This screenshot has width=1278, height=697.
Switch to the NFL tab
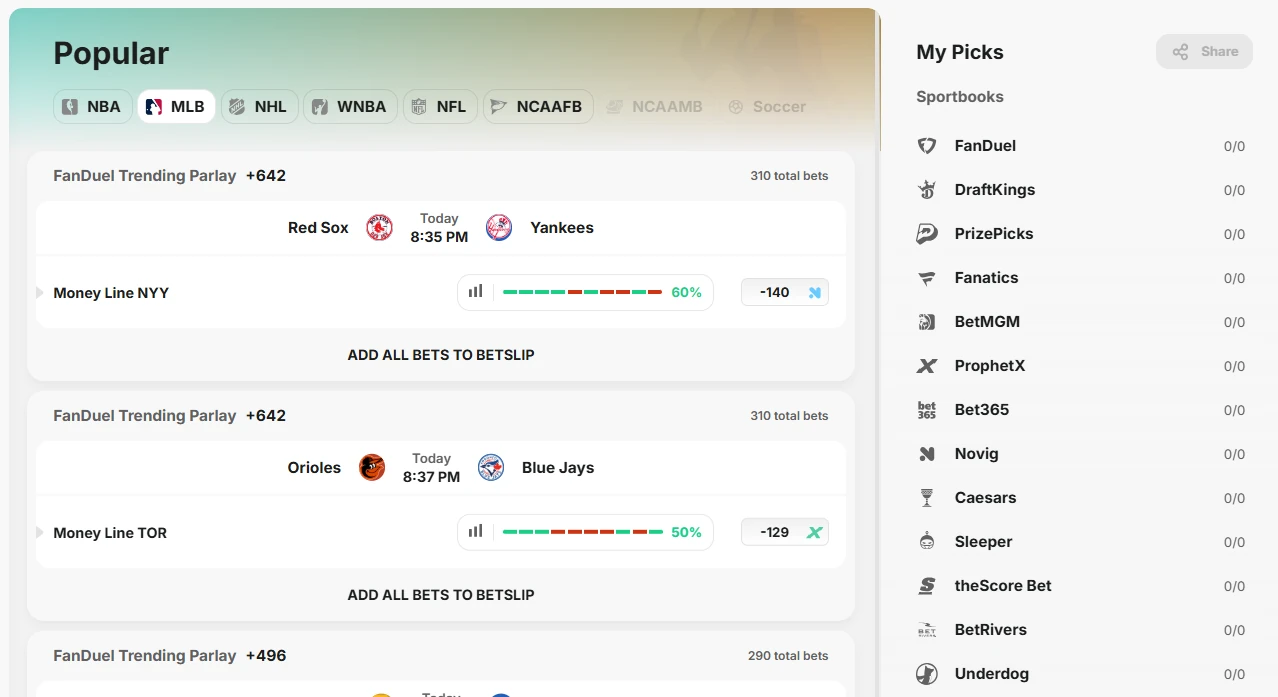pyautogui.click(x=440, y=107)
